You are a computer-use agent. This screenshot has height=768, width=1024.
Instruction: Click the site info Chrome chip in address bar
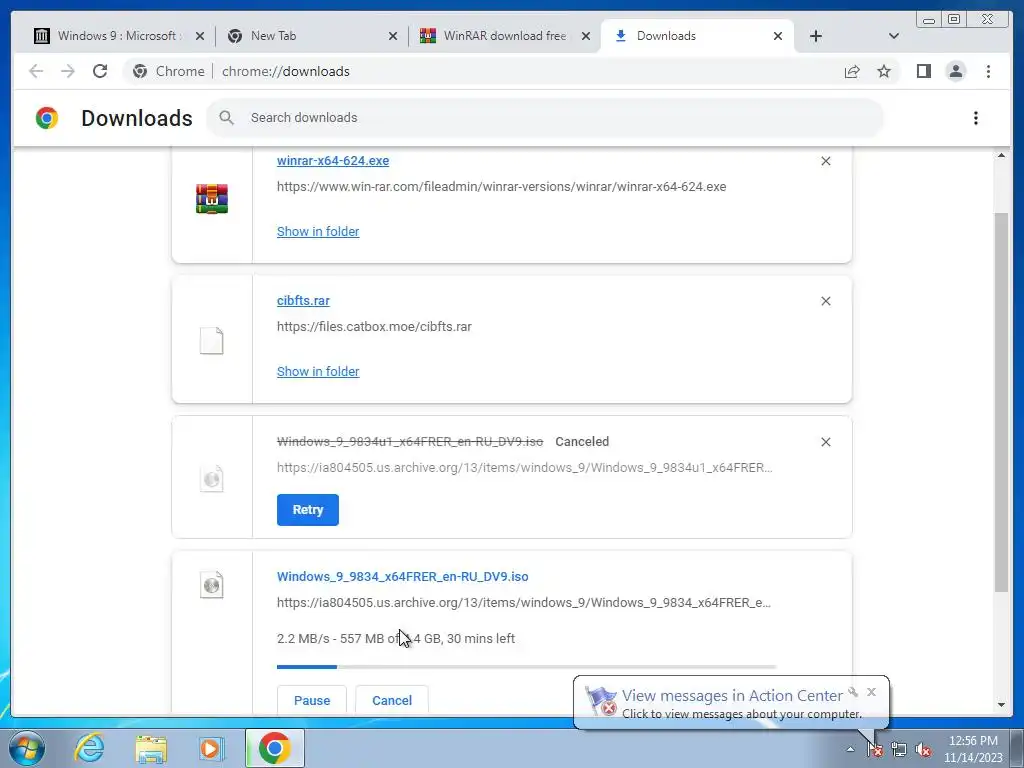coord(168,71)
